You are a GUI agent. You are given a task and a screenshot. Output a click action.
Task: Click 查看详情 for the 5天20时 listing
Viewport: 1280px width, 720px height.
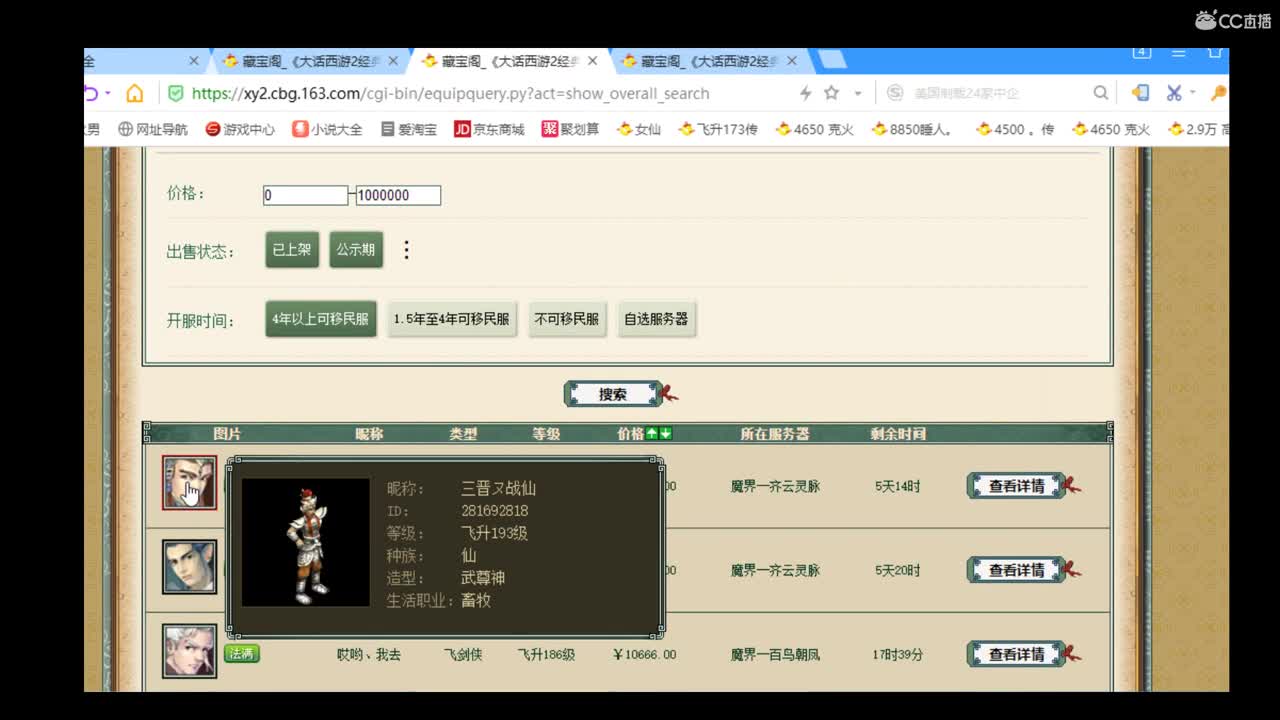pyautogui.click(x=1017, y=570)
